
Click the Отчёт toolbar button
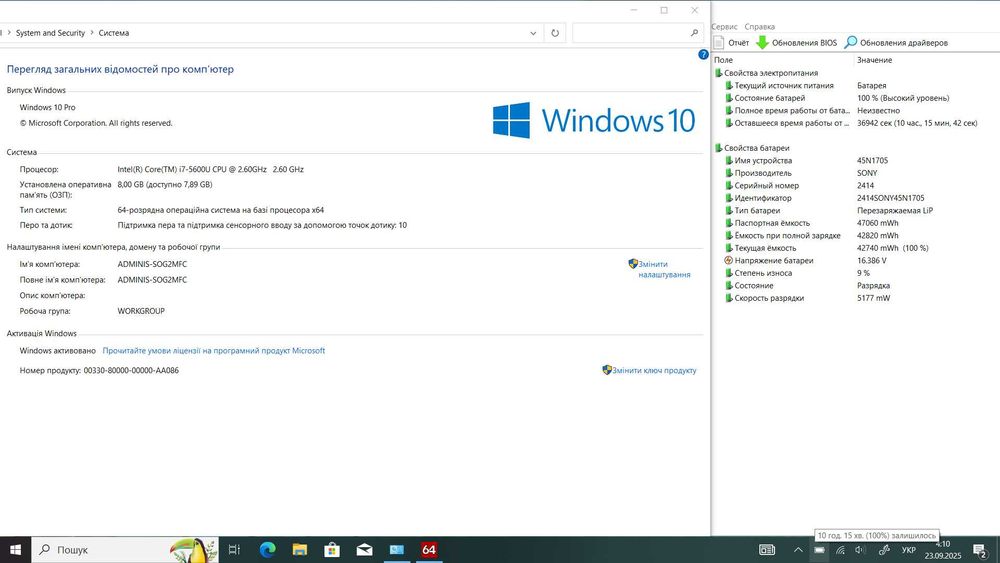point(732,43)
